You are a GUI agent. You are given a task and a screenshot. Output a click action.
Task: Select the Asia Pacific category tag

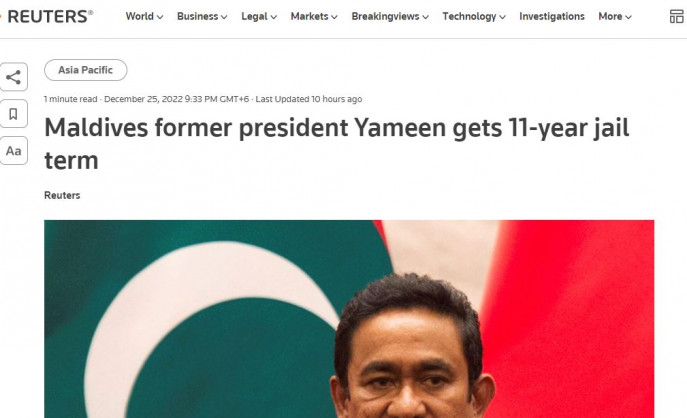pos(85,70)
